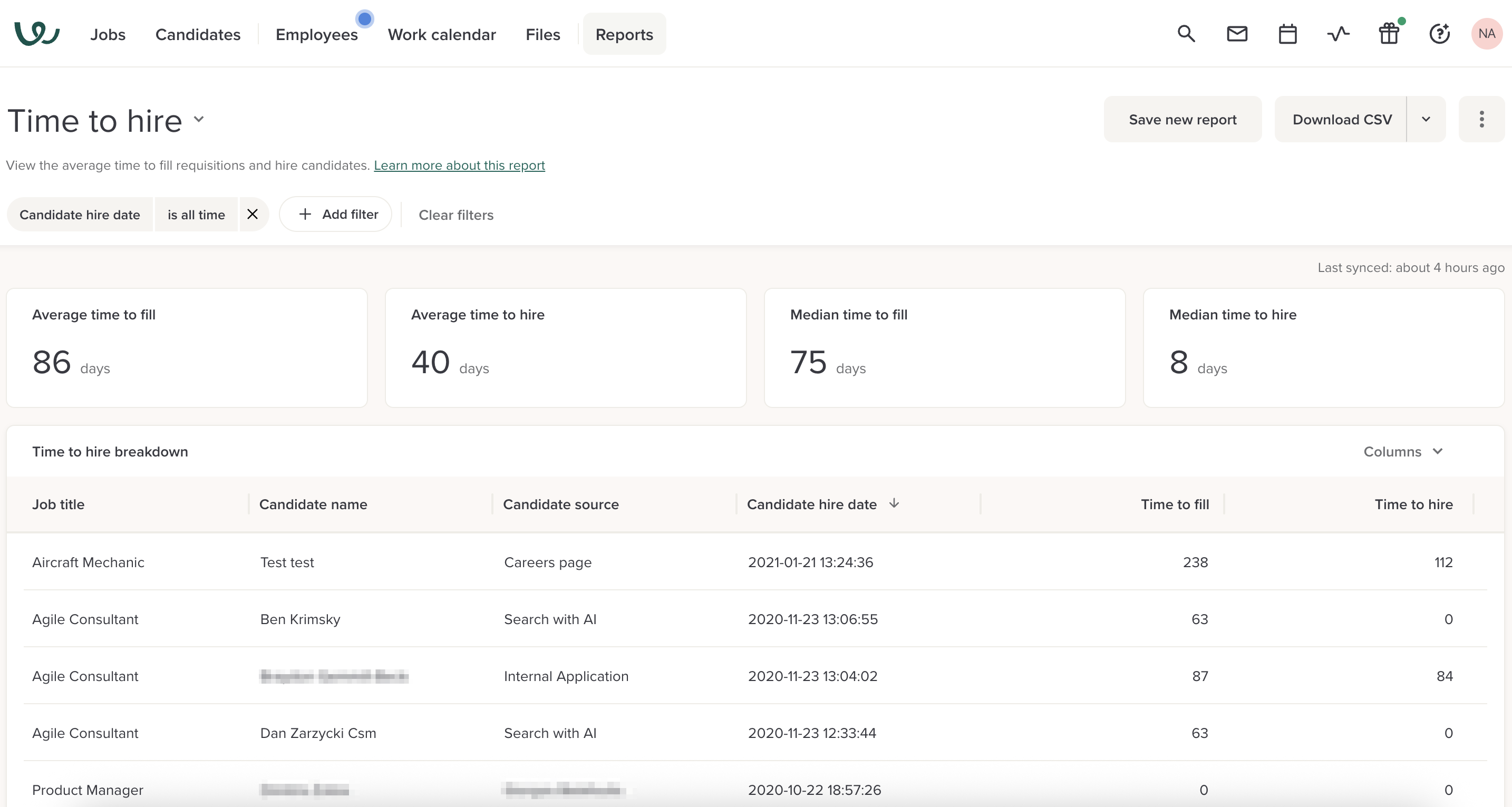Expand the Time to hire title dropdown
This screenshot has height=807, width=1512.
click(x=199, y=119)
